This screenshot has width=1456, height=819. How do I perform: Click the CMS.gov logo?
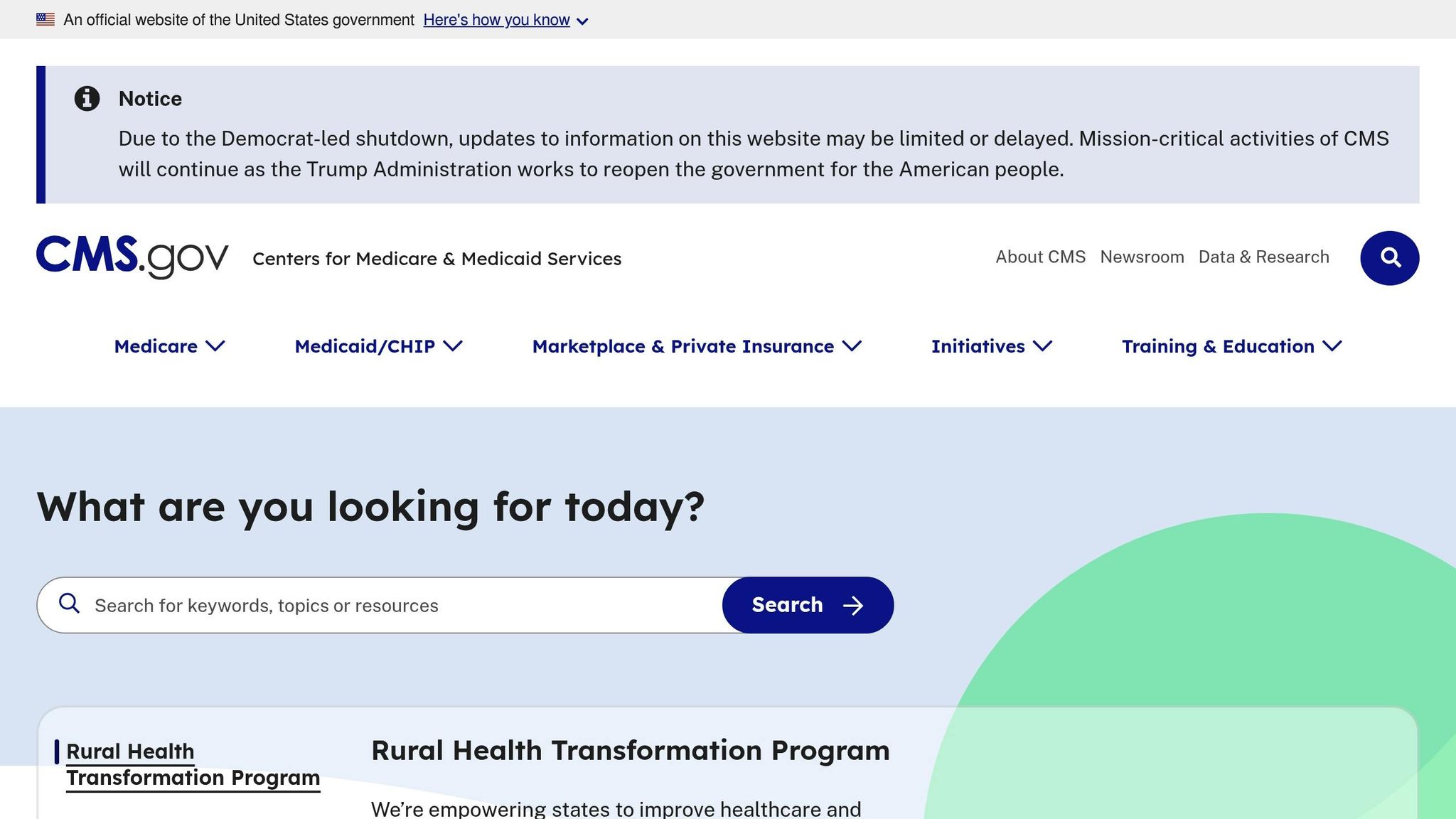pos(132,257)
